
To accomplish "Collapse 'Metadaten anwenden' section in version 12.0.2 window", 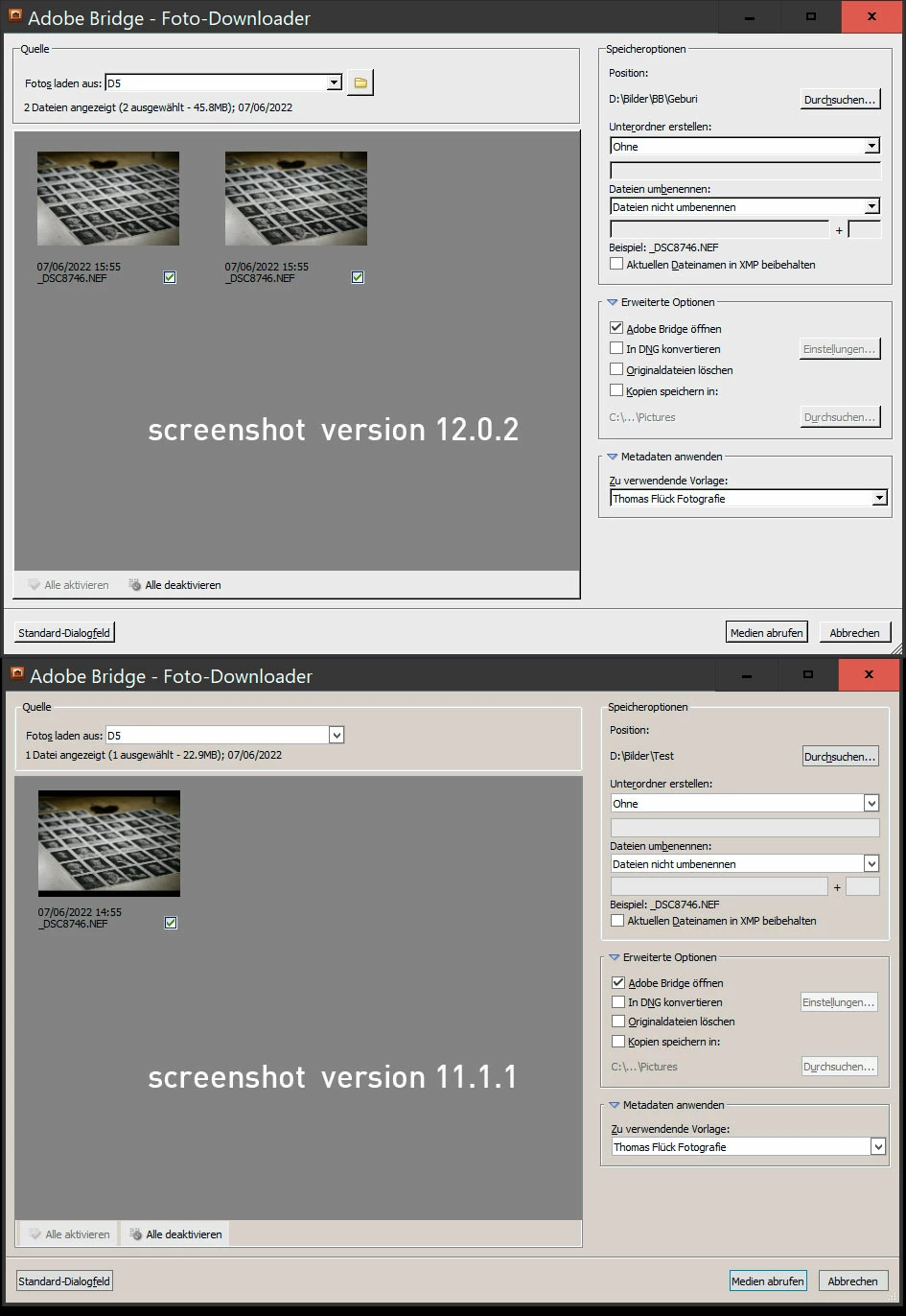I will 613,457.
